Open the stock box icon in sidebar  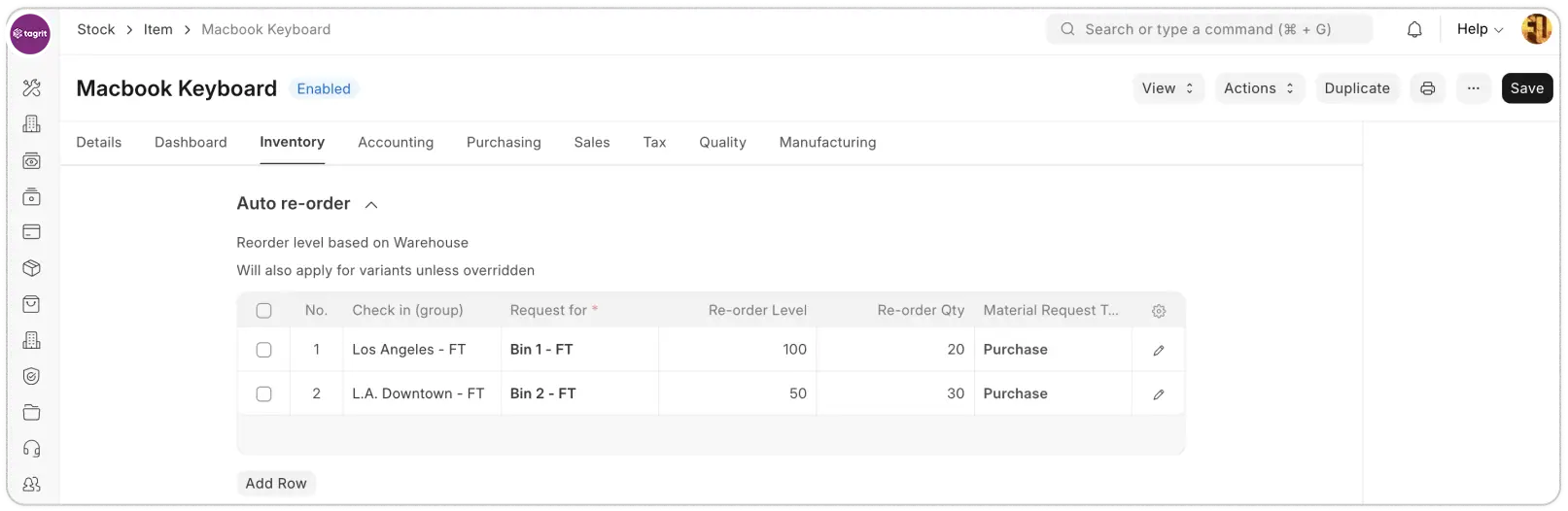click(x=31, y=268)
